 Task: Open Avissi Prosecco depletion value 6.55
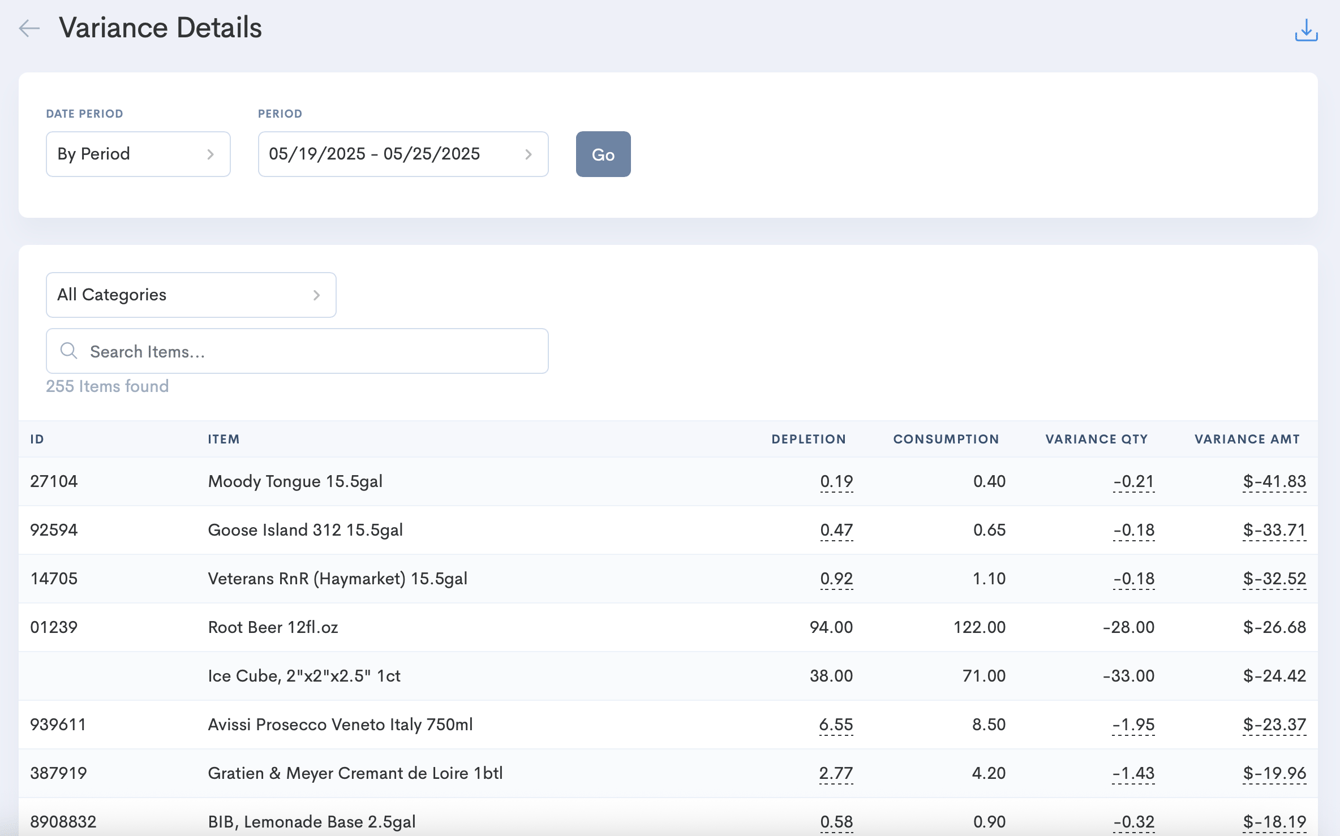[x=836, y=725]
